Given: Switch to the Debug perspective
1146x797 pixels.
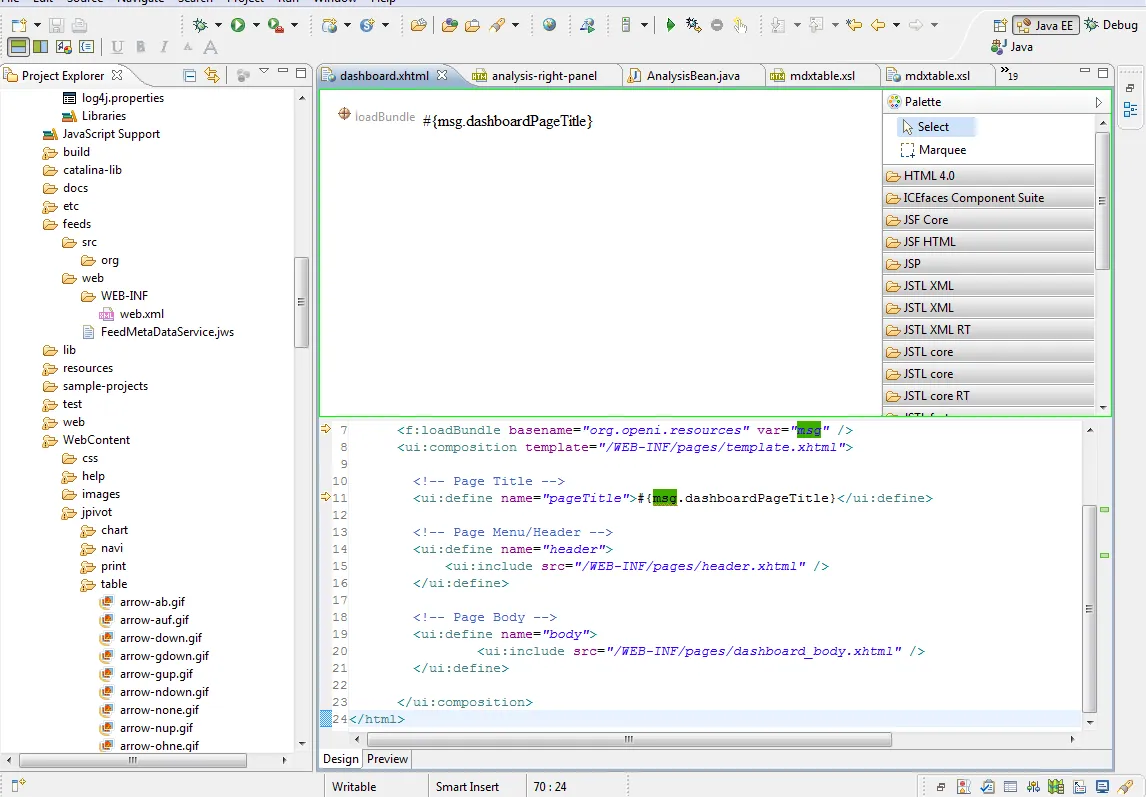Looking at the screenshot, I should (x=1112, y=25).
